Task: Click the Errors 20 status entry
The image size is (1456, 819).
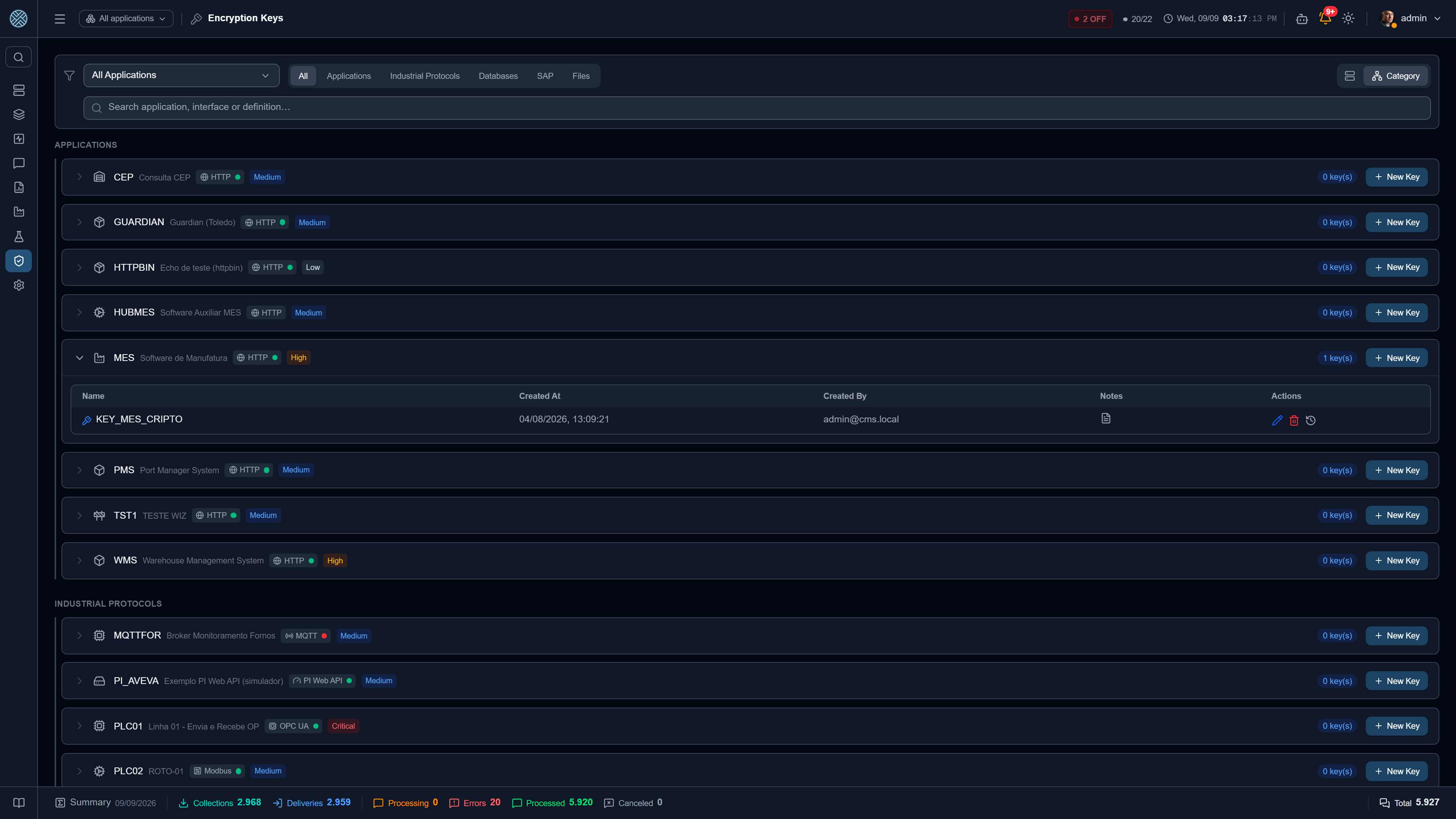Action: (475, 803)
